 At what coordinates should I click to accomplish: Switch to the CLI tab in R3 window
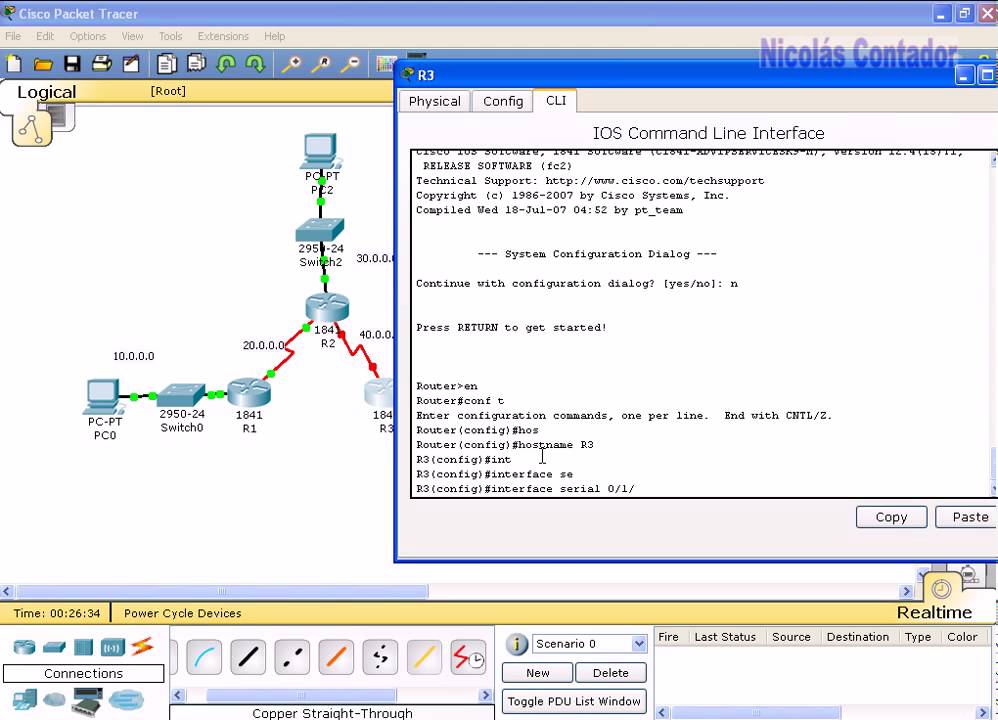click(556, 101)
